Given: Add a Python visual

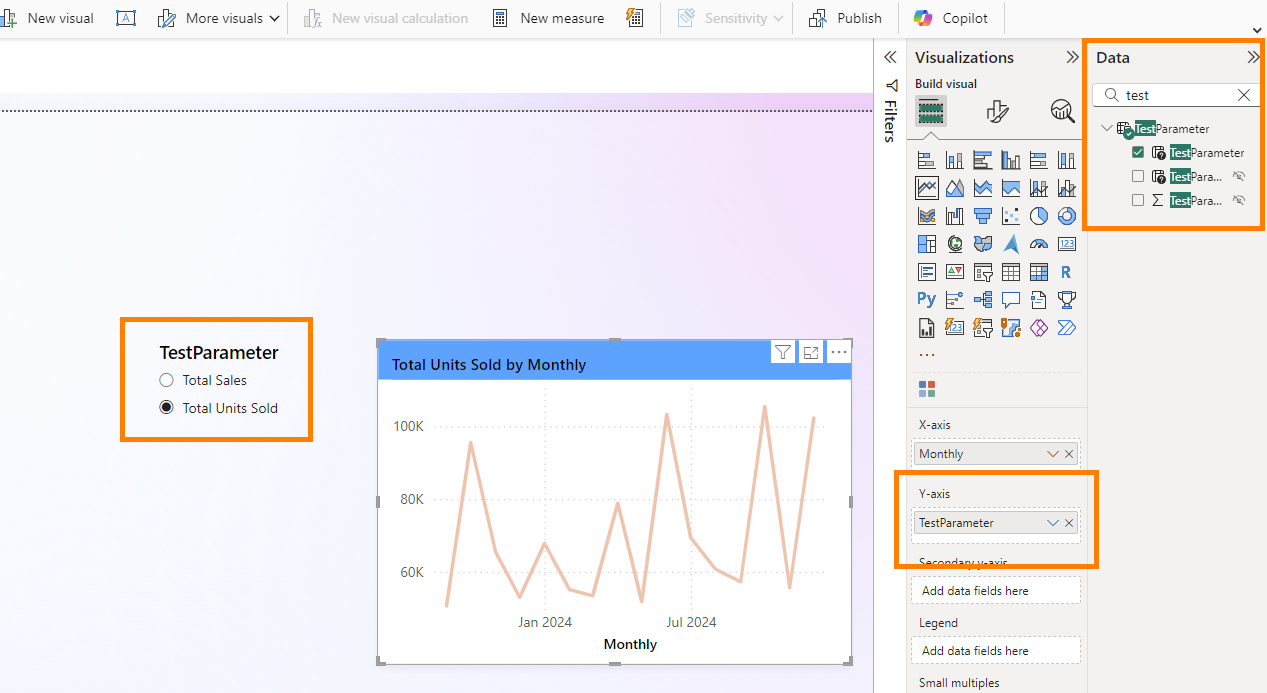Looking at the screenshot, I should tap(926, 299).
